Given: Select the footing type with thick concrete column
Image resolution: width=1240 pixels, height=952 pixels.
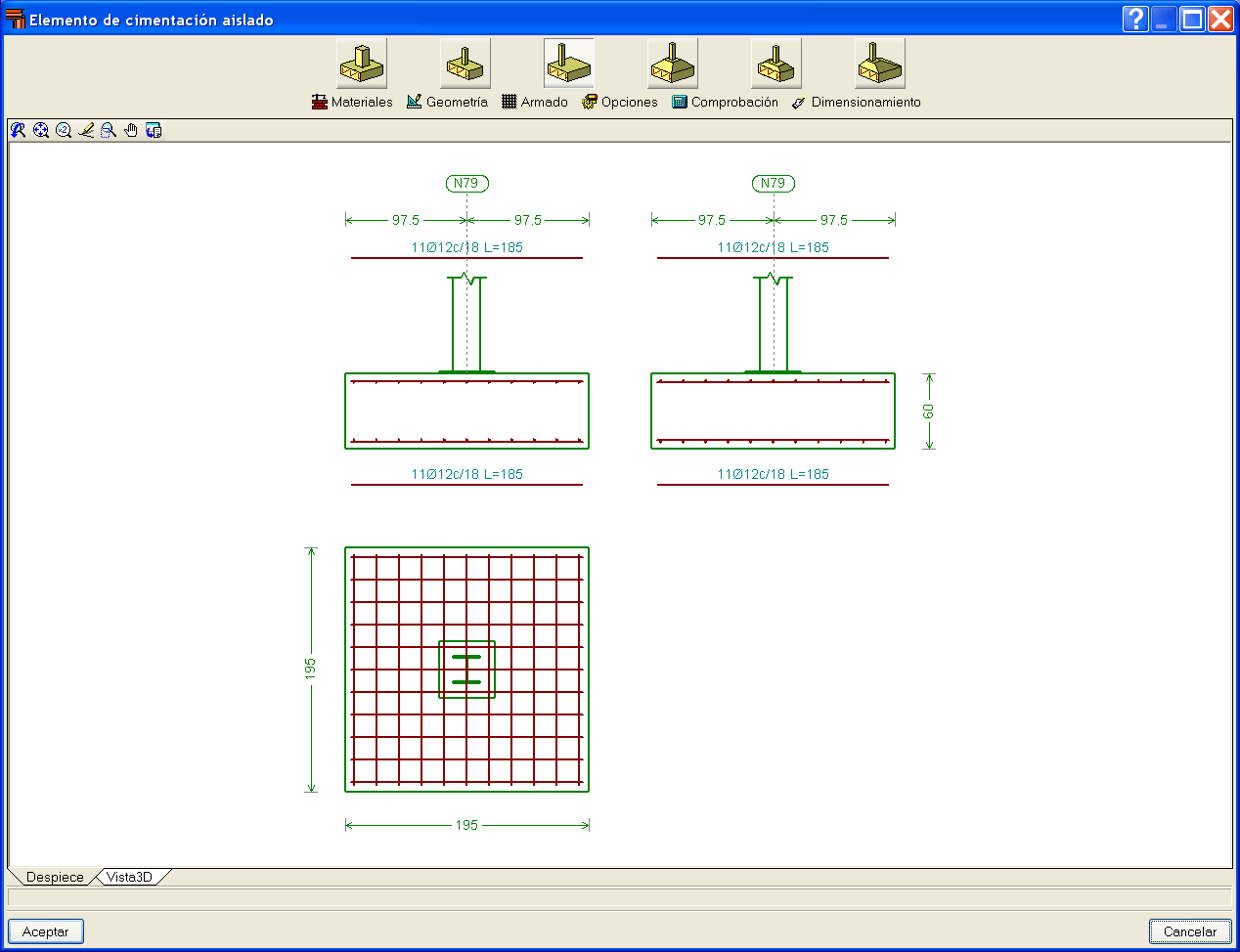Looking at the screenshot, I should tap(362, 64).
